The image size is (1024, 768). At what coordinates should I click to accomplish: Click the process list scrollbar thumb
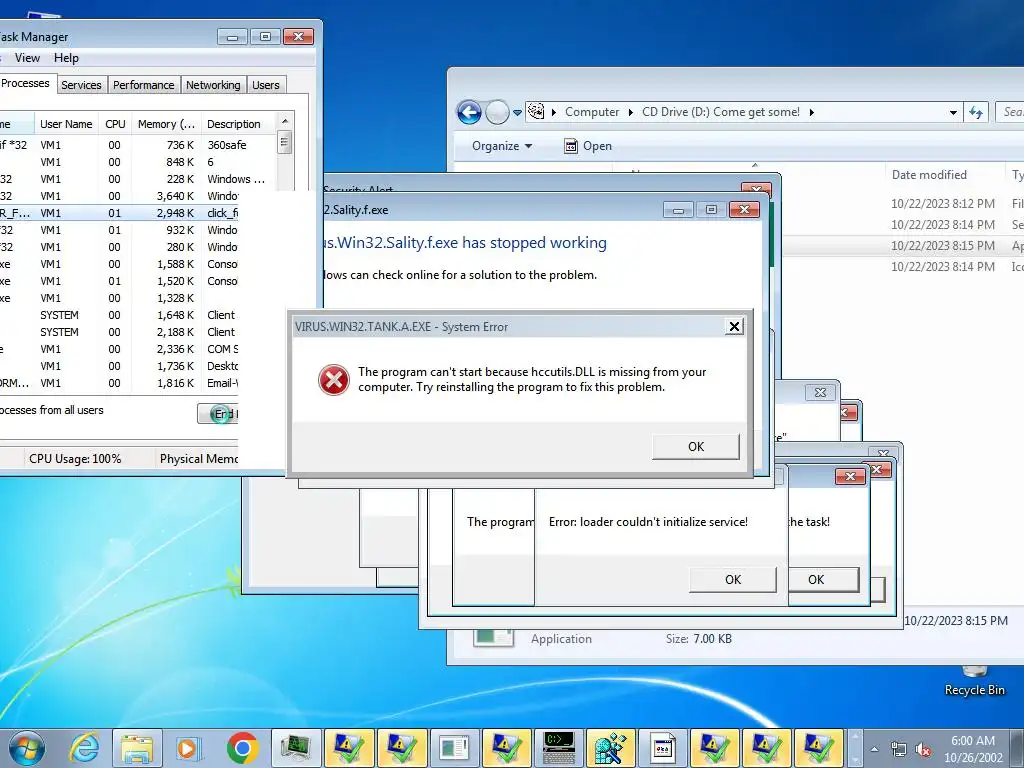[284, 142]
